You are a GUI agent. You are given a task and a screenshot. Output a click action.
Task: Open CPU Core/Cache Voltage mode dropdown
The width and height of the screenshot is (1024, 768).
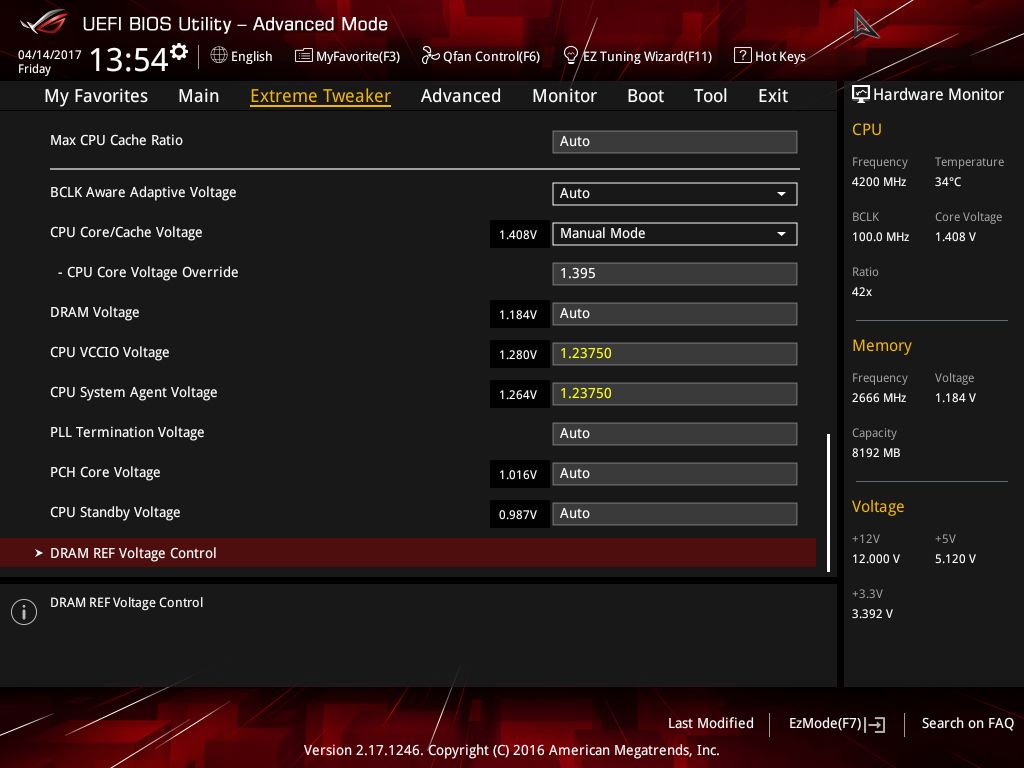coord(675,234)
